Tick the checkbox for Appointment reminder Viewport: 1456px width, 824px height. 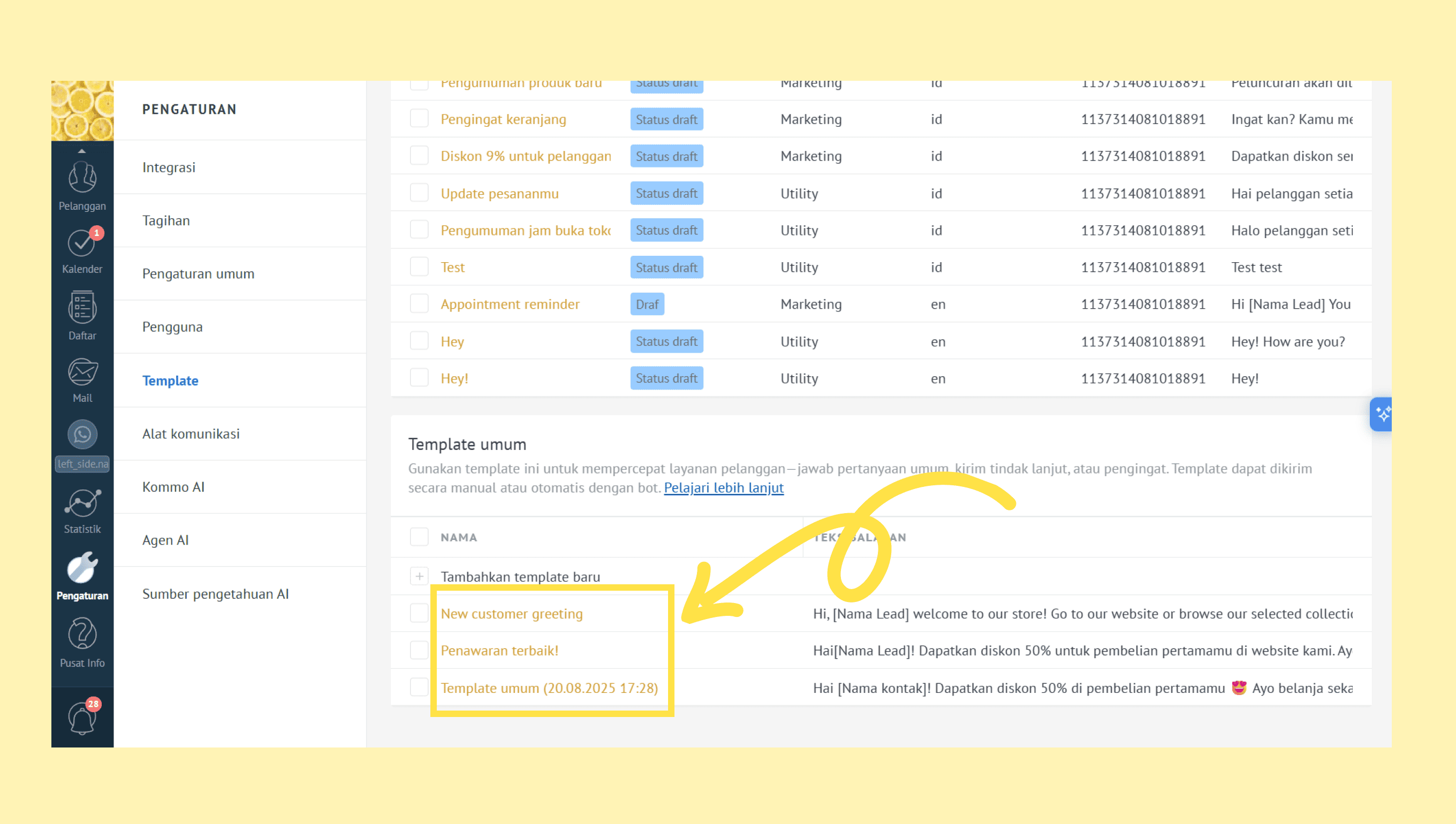point(419,304)
